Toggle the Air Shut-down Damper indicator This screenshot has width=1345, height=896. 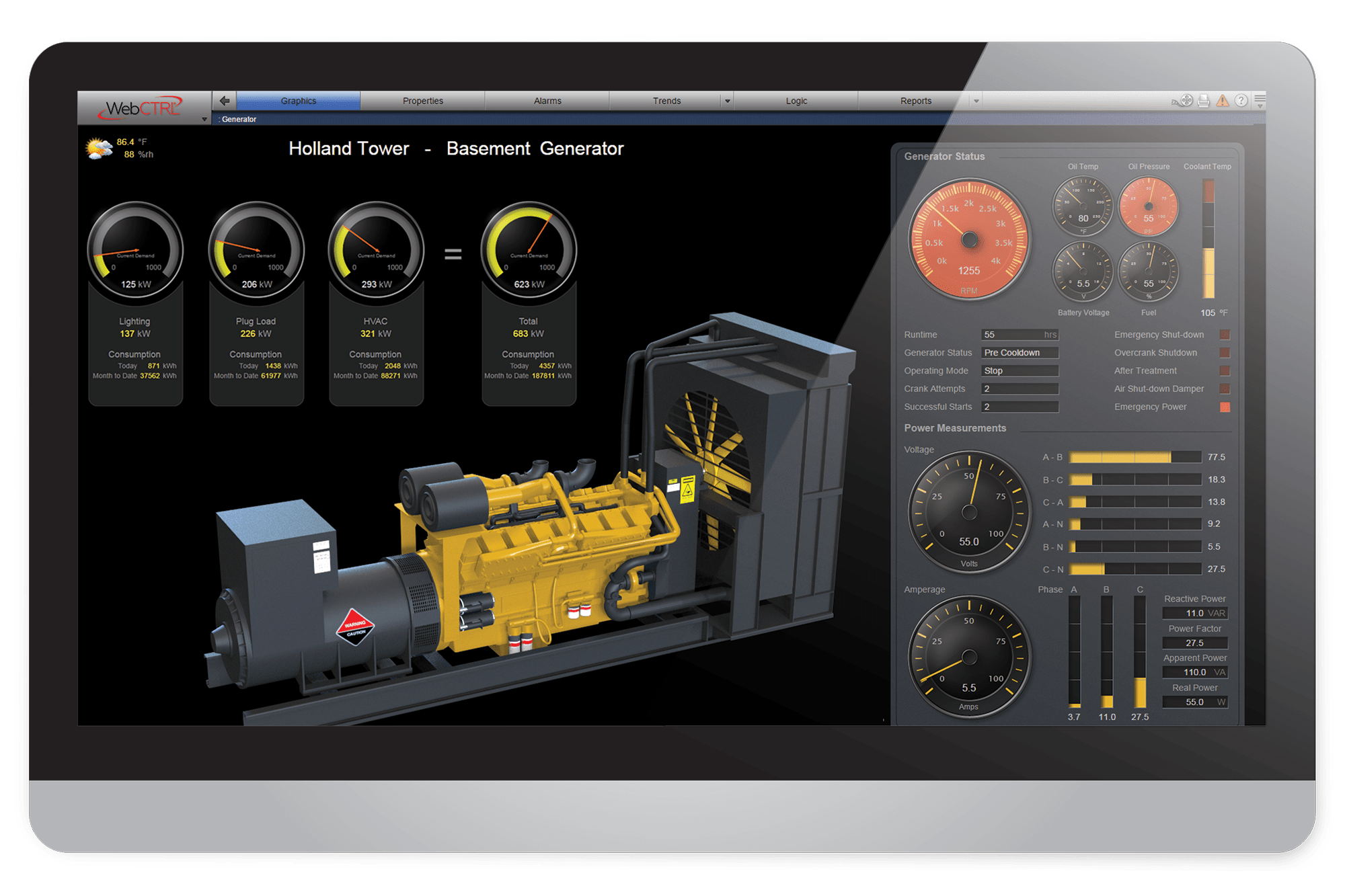point(1225,389)
